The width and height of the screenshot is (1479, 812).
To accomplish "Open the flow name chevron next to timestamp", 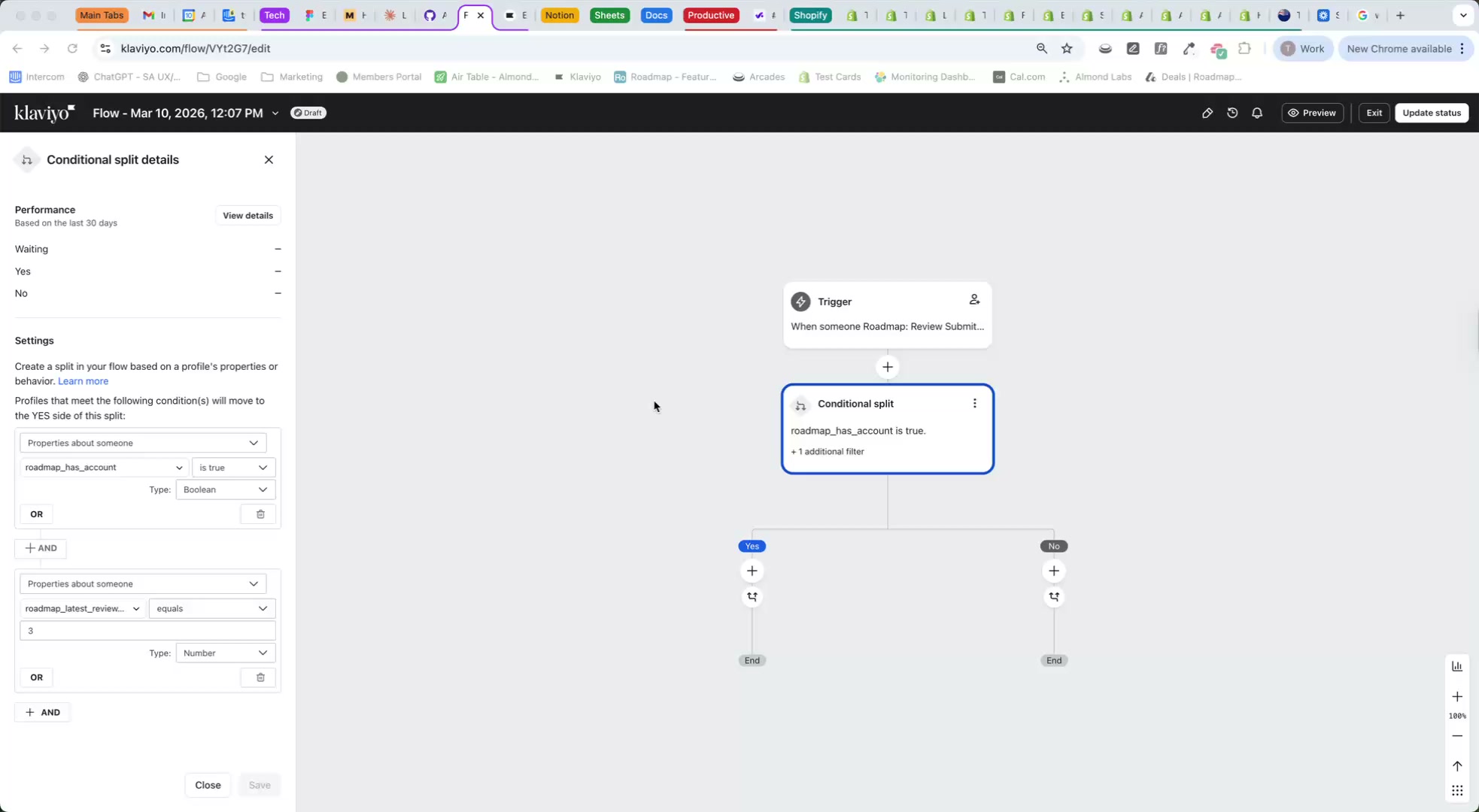I will [276, 113].
